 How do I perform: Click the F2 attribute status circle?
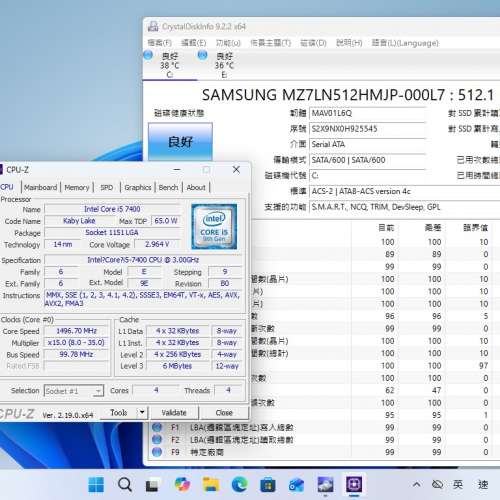157,440
